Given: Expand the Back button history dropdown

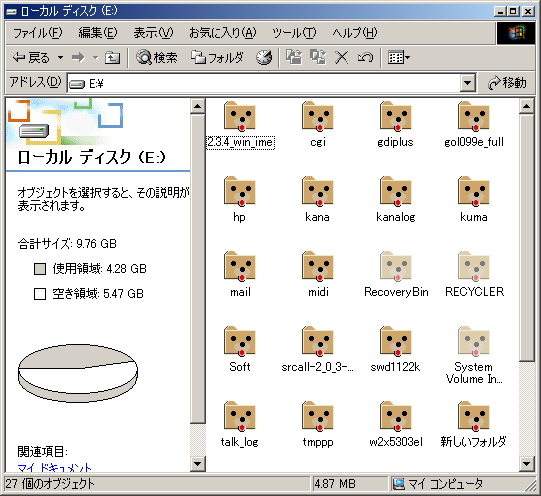Looking at the screenshot, I should click(x=60, y=58).
